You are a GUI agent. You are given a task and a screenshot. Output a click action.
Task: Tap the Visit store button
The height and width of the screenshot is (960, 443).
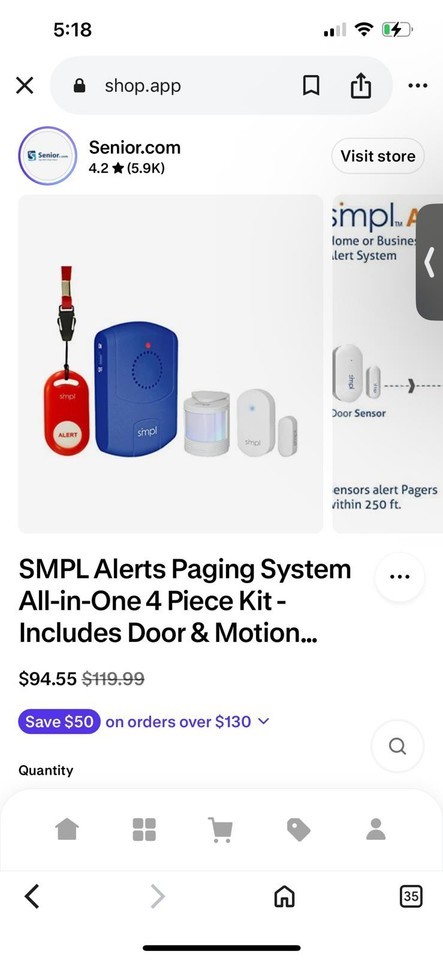[378, 156]
